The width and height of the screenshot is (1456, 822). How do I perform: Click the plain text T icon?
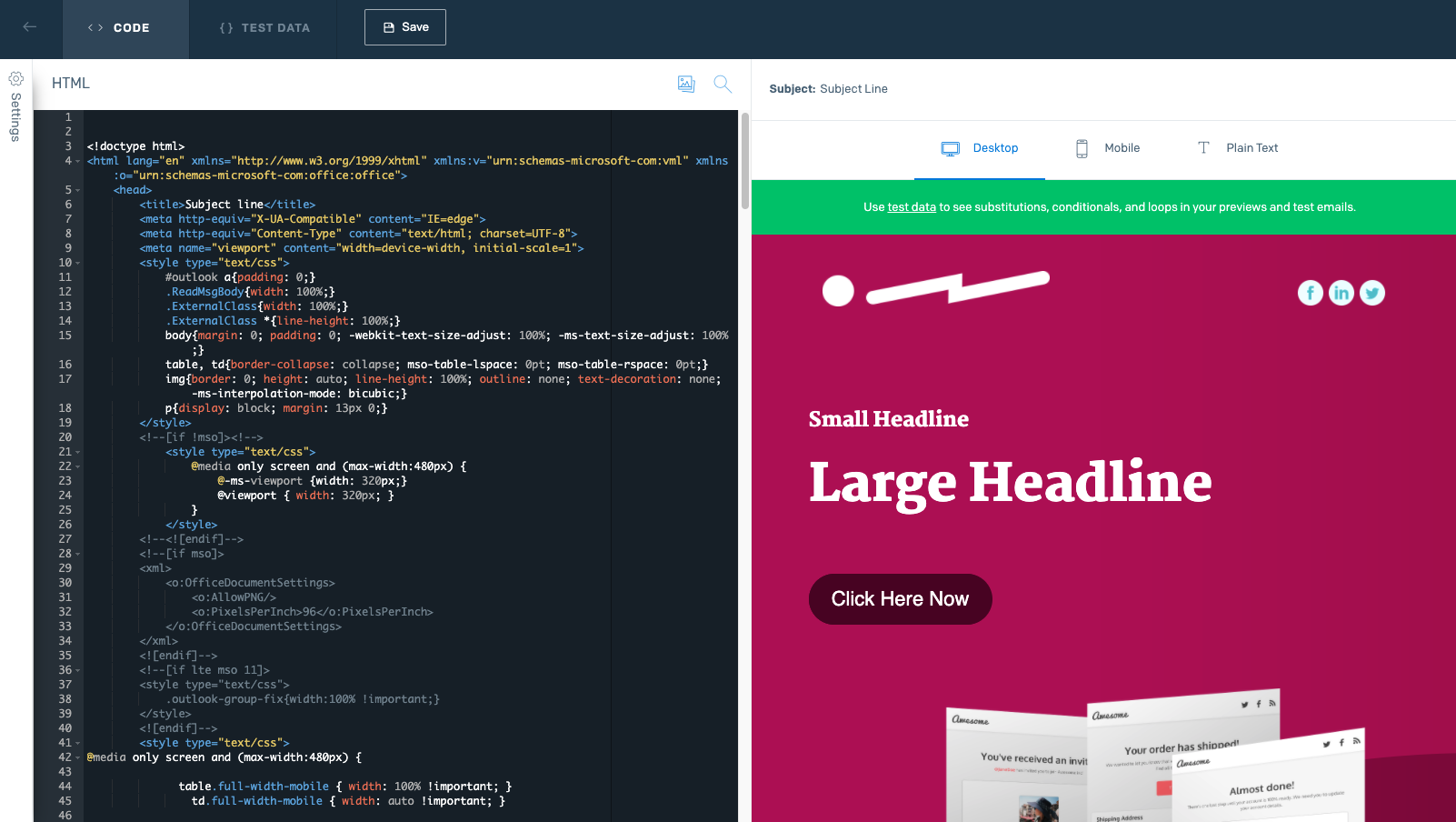[1203, 147]
